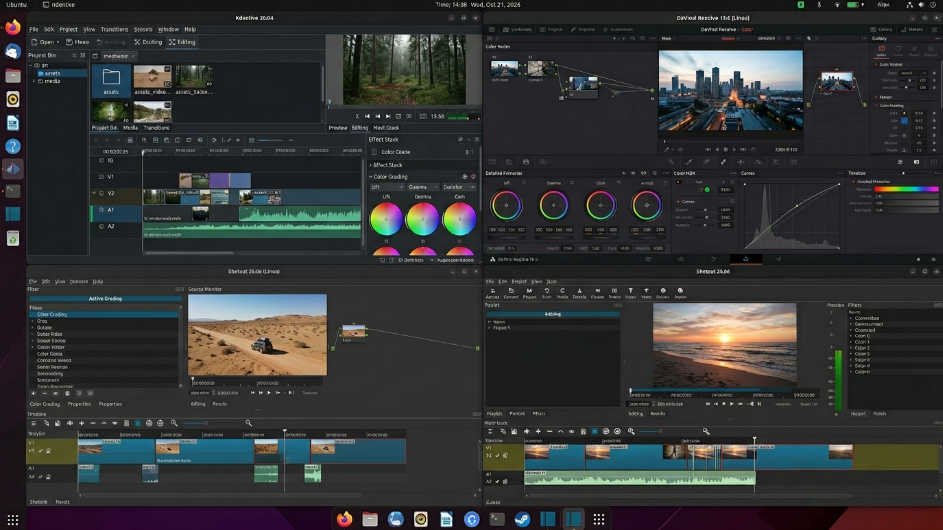This screenshot has height=530, width=943.
Task: Open the eyedropper tool under Resolve's viewer
Action: point(666,149)
